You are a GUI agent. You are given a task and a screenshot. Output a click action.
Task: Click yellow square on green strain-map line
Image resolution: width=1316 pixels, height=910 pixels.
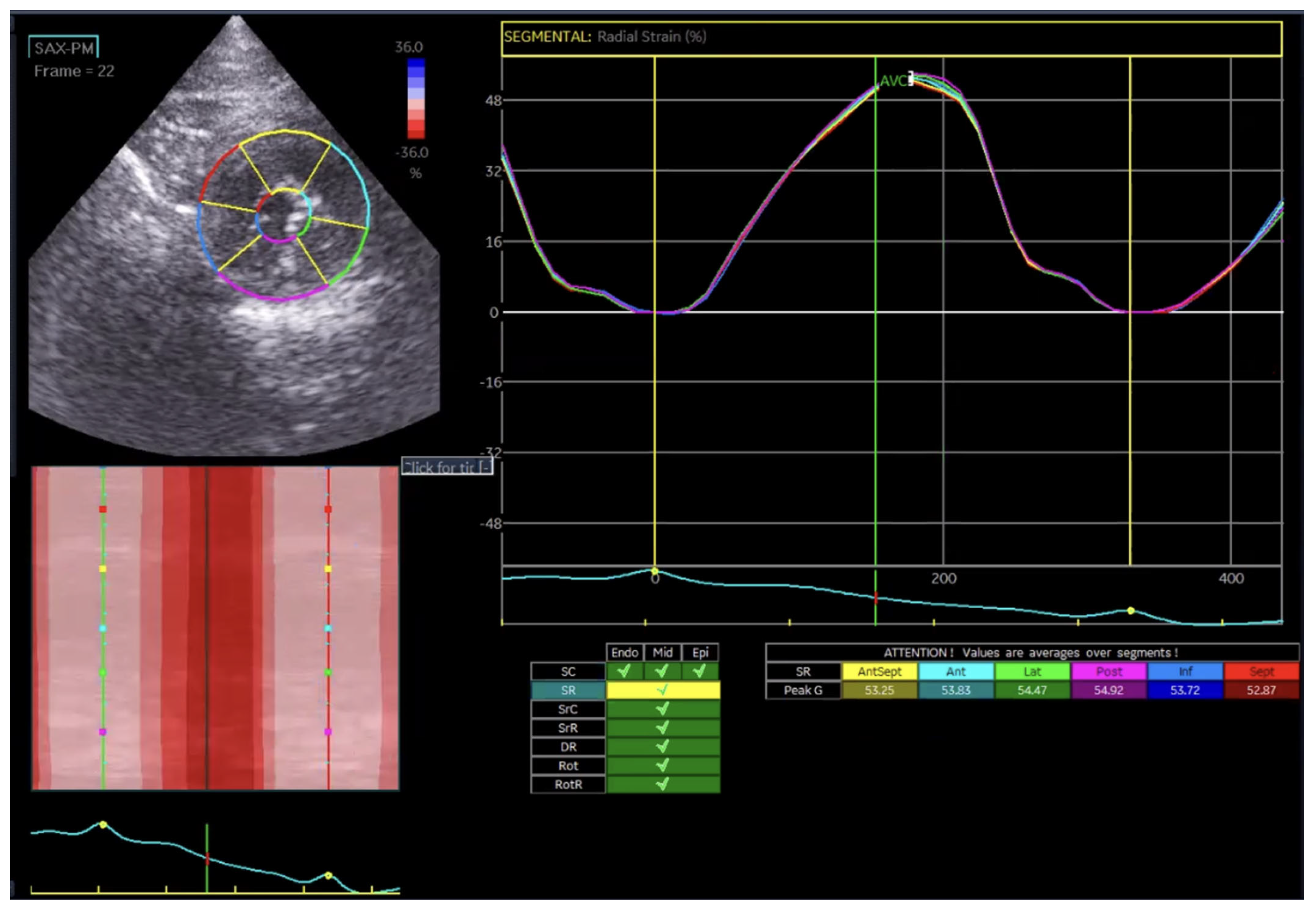[x=103, y=569]
